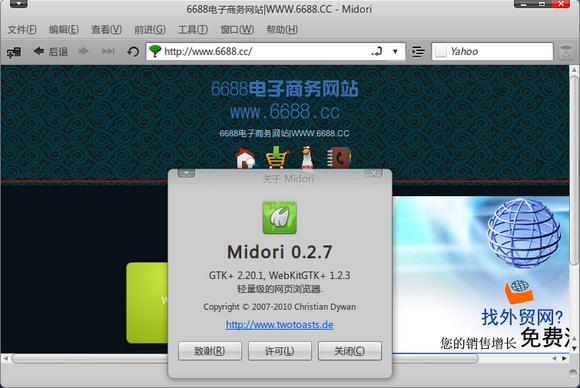Click the 6688电子商务网站 blue heading
The height and width of the screenshot is (388, 580).
click(x=284, y=89)
